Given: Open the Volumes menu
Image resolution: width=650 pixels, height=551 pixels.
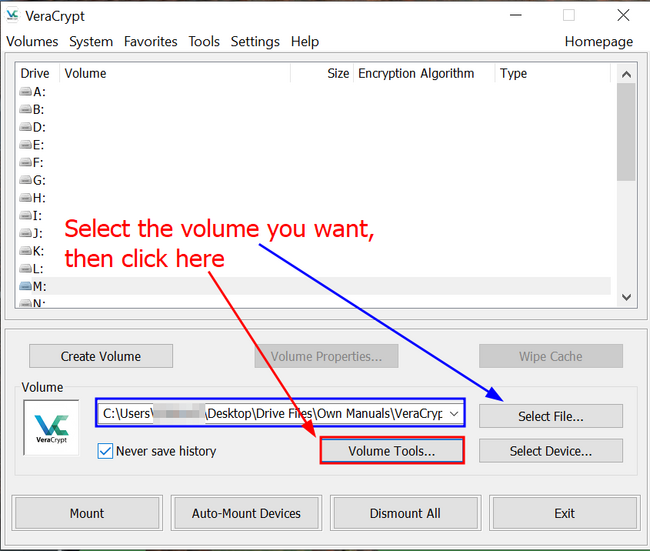Looking at the screenshot, I should click(32, 41).
